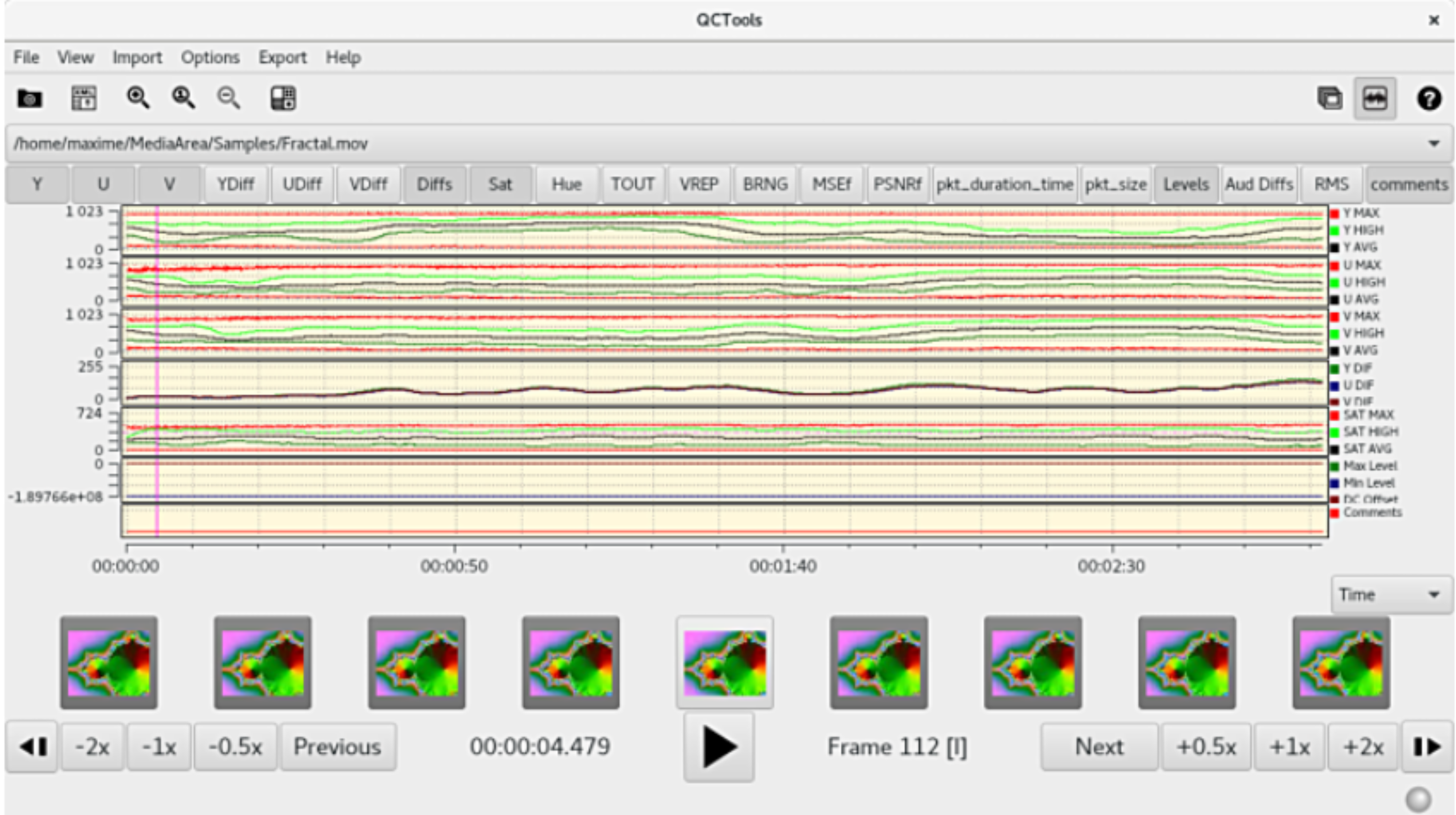Viewport: 1456px width, 815px height.
Task: Select the highlighted center frame thumbnail
Action: [x=724, y=662]
